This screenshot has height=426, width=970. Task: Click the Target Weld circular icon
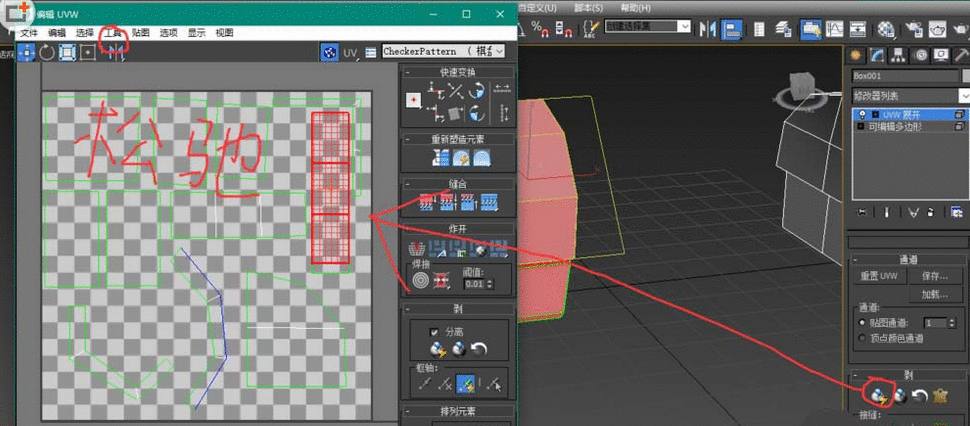[x=419, y=282]
